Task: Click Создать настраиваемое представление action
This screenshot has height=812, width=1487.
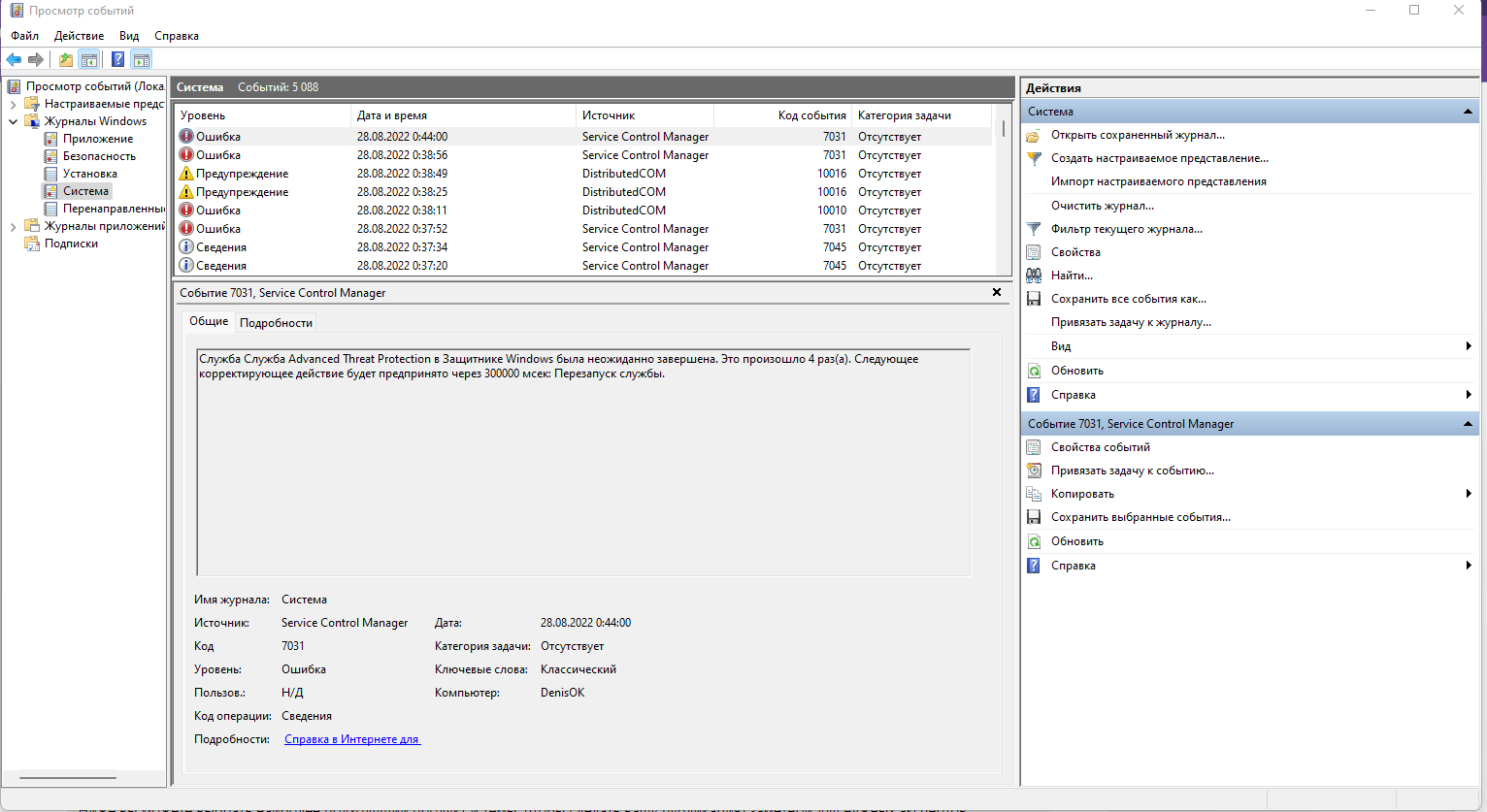Action: point(1160,158)
